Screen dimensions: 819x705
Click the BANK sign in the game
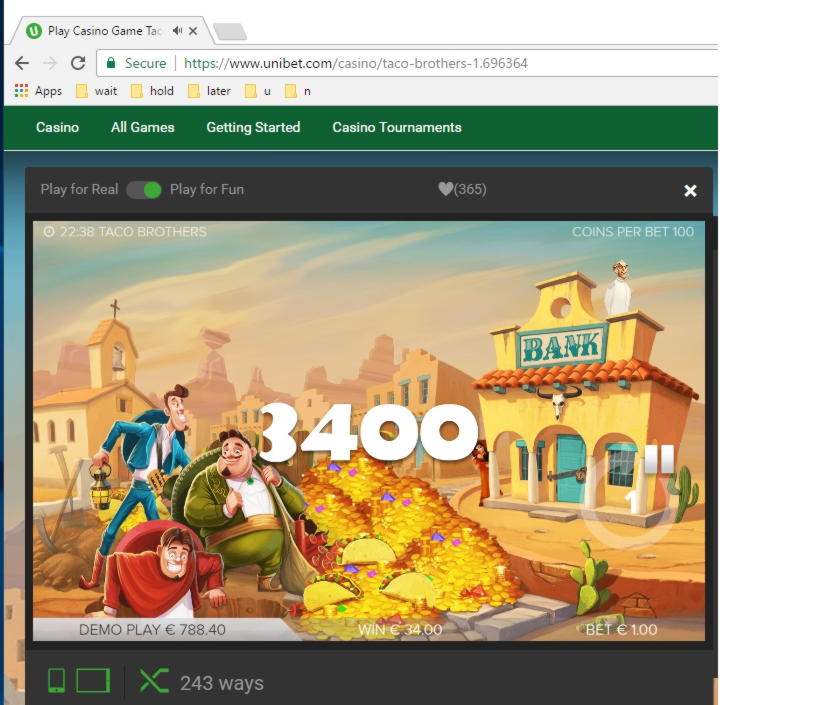(x=563, y=346)
